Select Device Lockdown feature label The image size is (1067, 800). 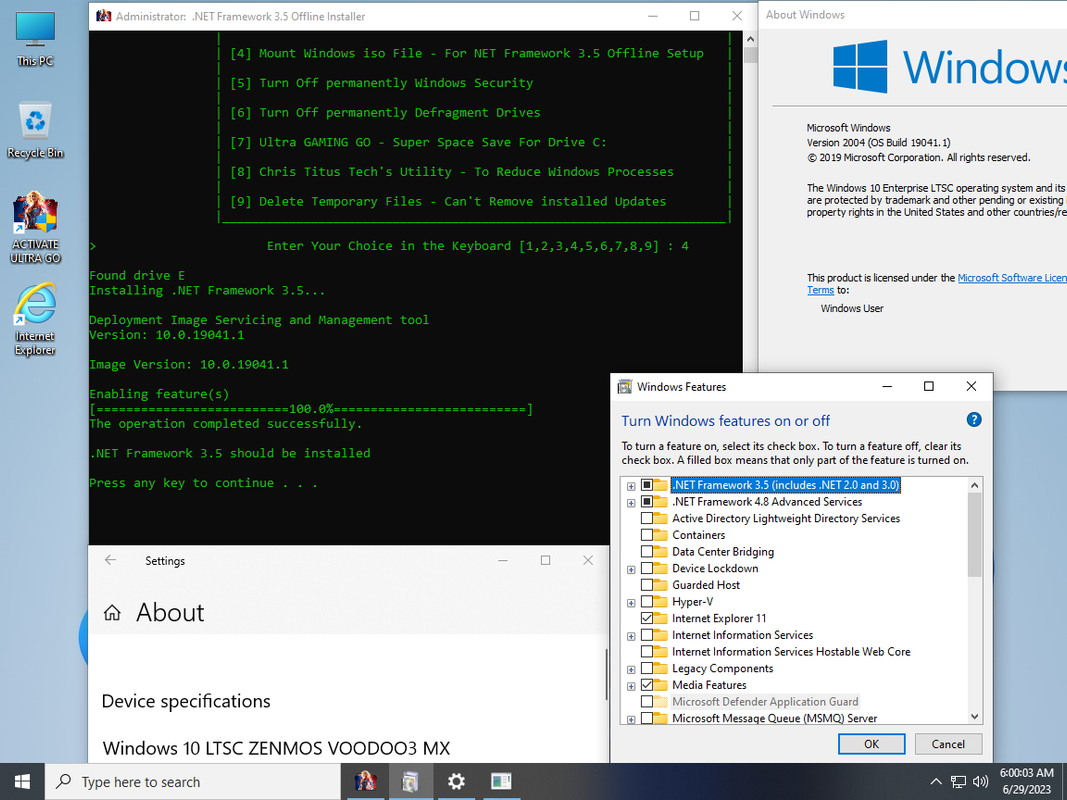coord(715,568)
